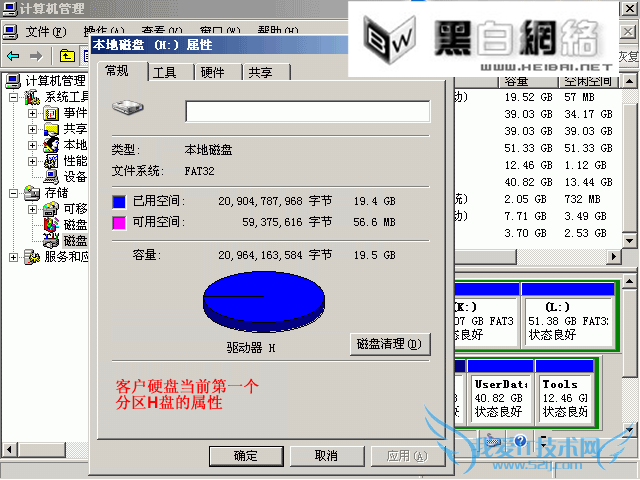Screen dimensions: 640x480
Task: Click the 磁盘清理(D) button
Action: 390,344
